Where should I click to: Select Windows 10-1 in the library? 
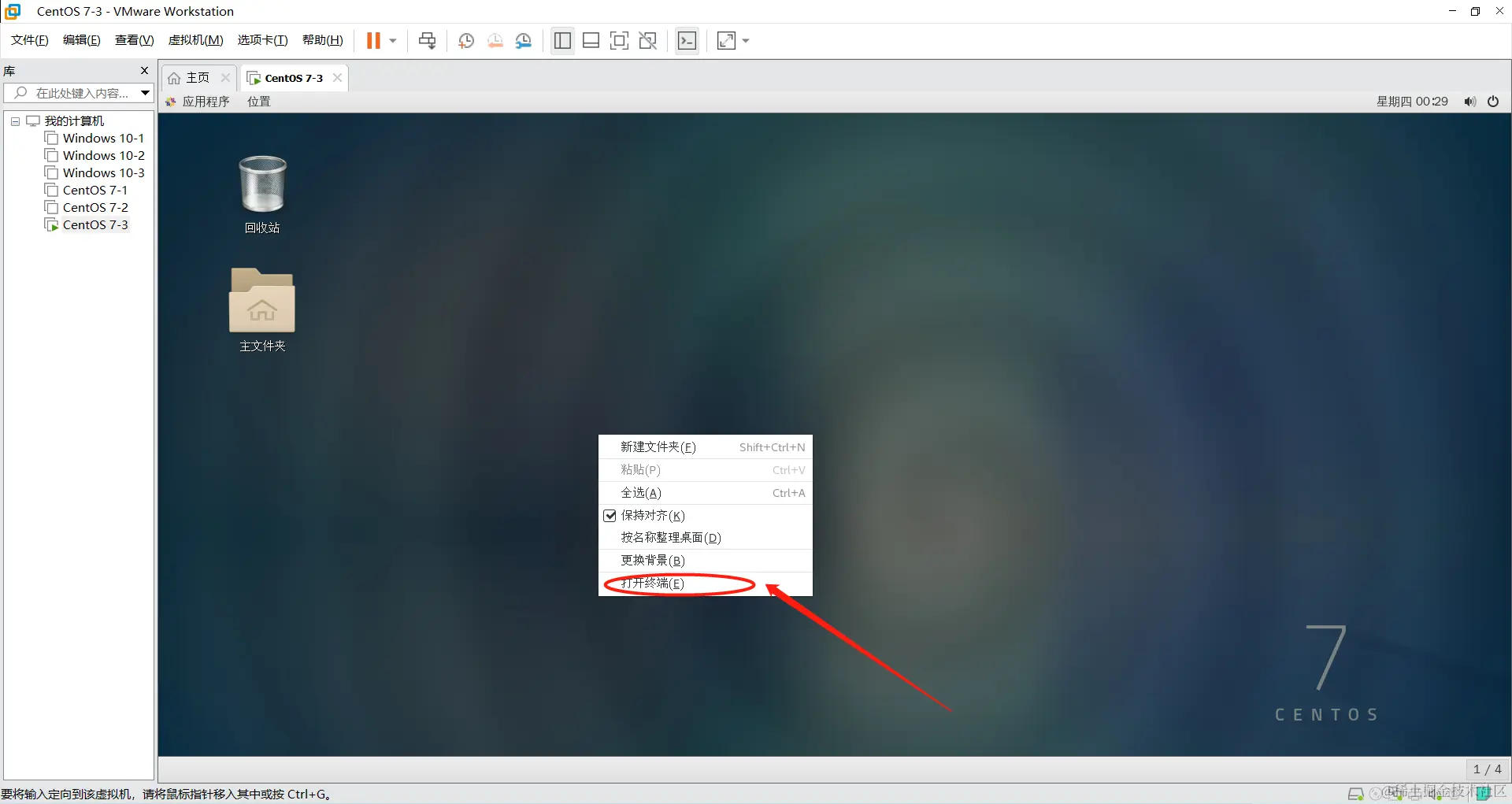point(103,139)
